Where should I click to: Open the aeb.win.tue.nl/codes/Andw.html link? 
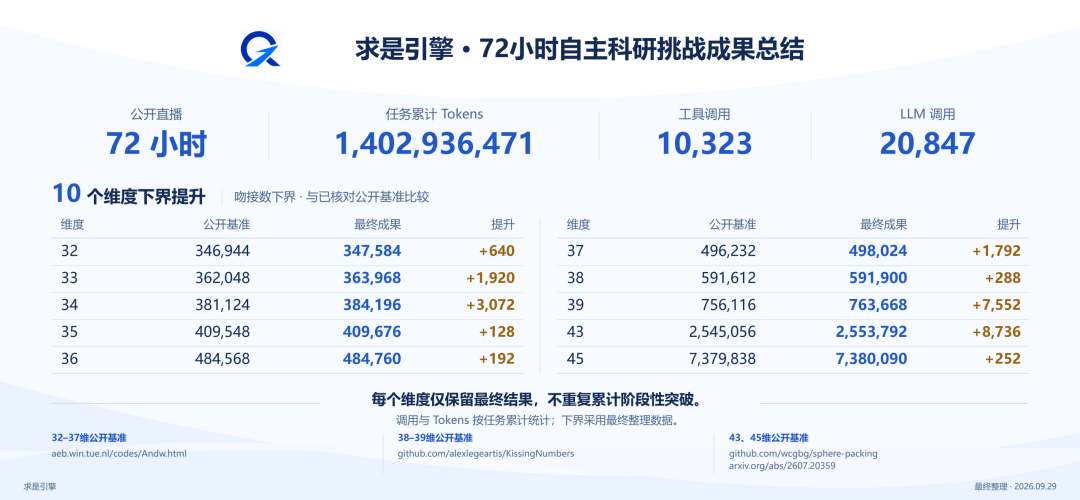pyautogui.click(x=119, y=454)
